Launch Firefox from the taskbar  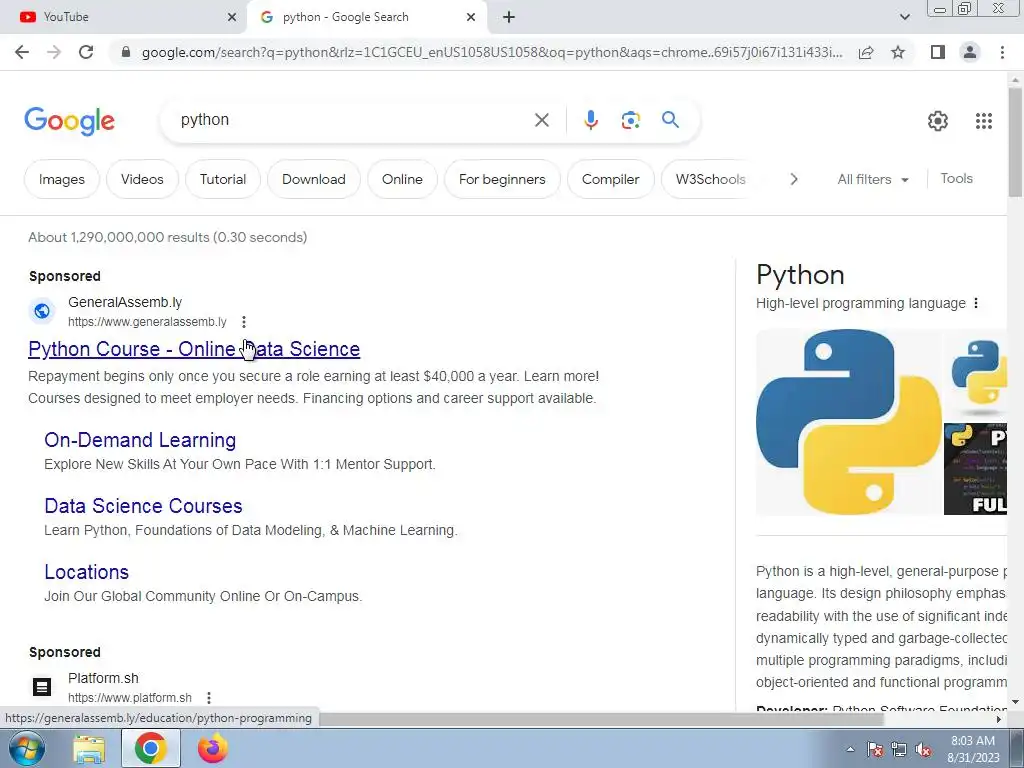(213, 748)
